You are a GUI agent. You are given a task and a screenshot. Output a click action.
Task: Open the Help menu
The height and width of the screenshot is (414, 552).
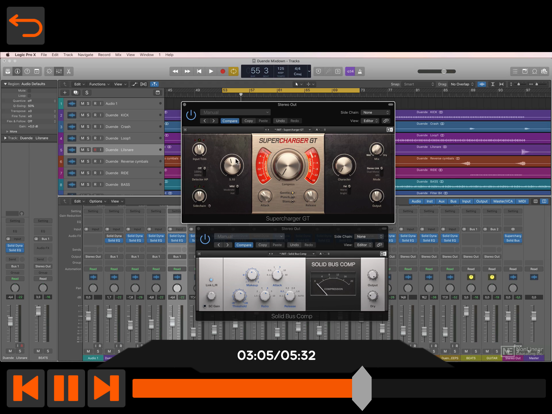[x=169, y=55]
